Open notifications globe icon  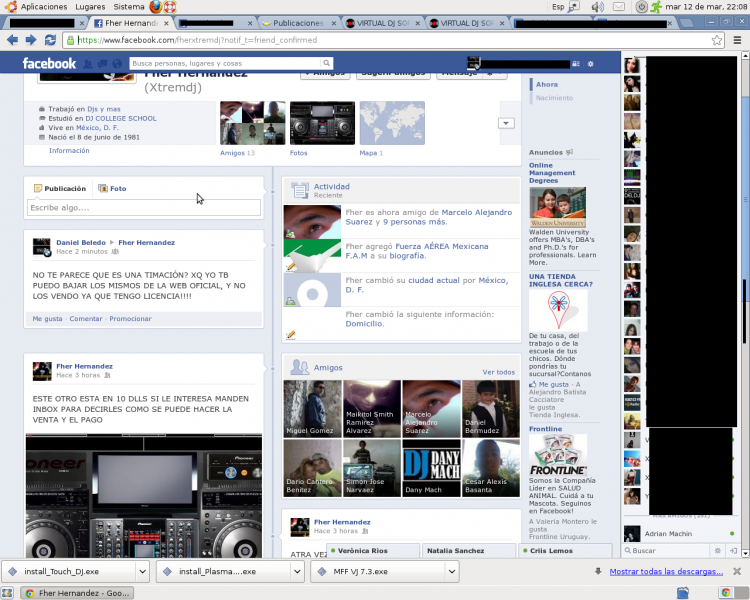pyautogui.click(x=117, y=64)
